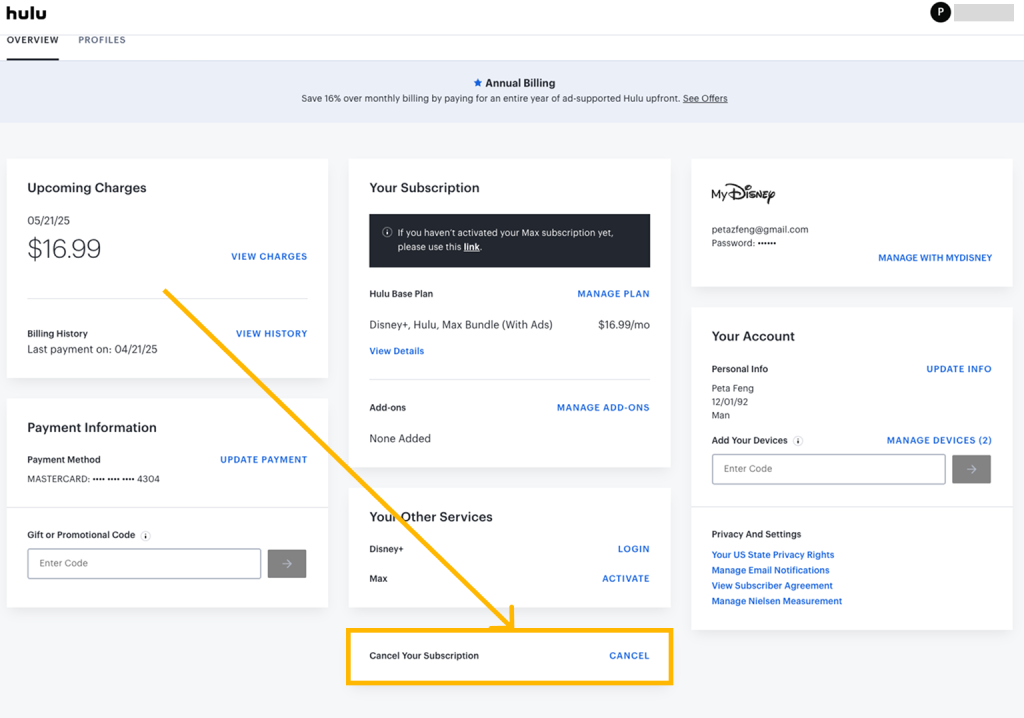The image size is (1024, 718).
Task: Click Update Info for personal info
Action: 959,369
